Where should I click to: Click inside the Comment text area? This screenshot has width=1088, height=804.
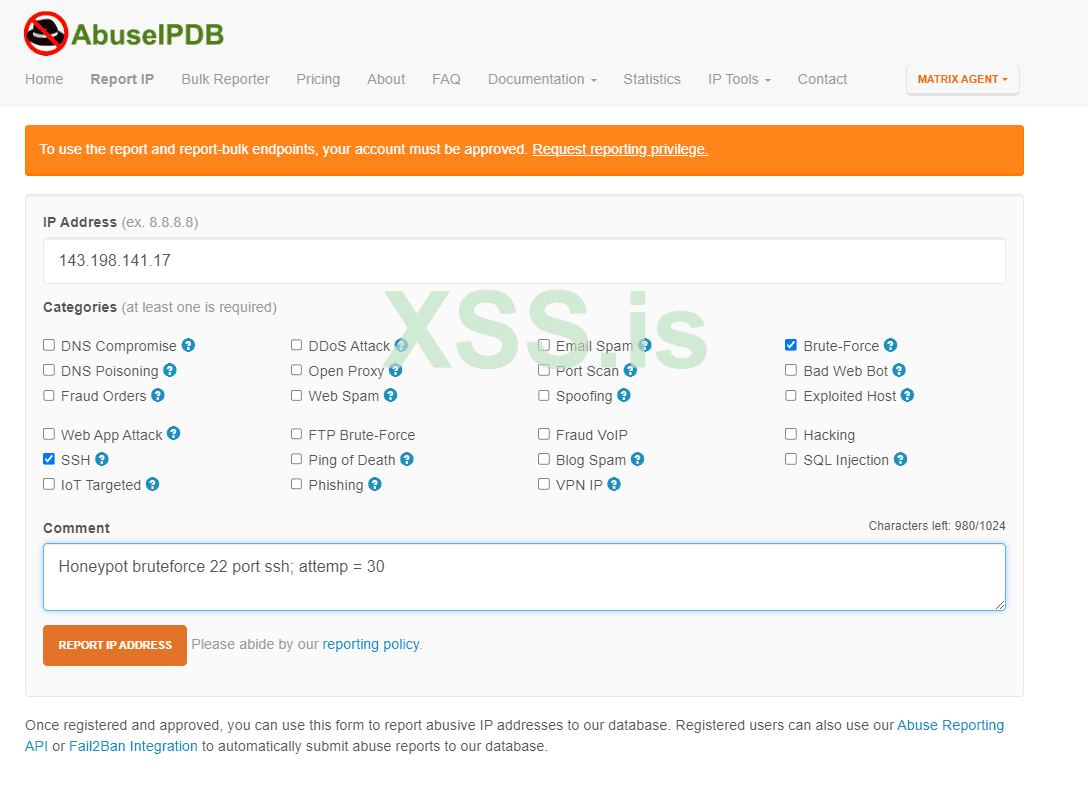coord(524,577)
